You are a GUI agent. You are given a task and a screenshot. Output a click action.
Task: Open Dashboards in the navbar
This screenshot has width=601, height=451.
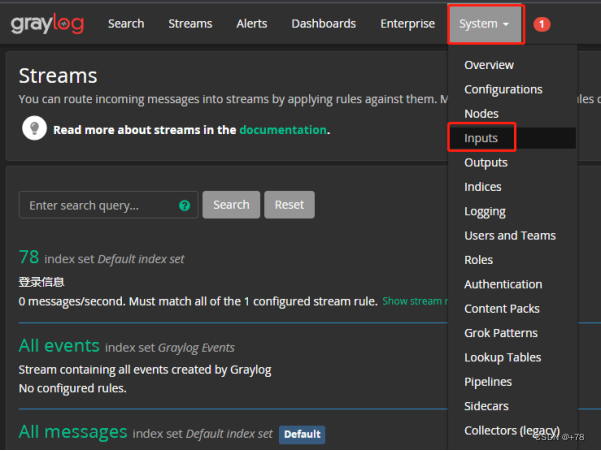pyautogui.click(x=323, y=24)
